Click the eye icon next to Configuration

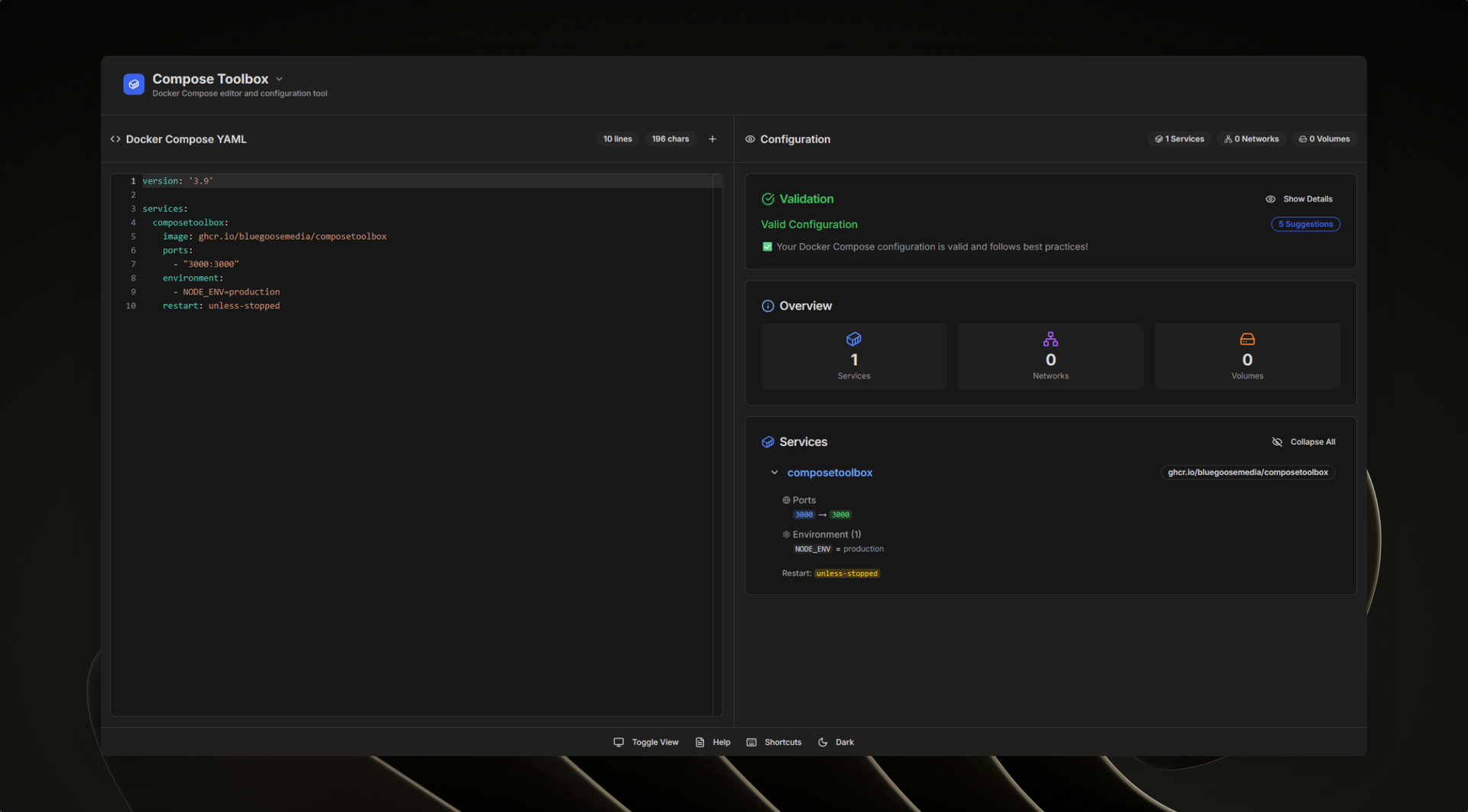[750, 139]
